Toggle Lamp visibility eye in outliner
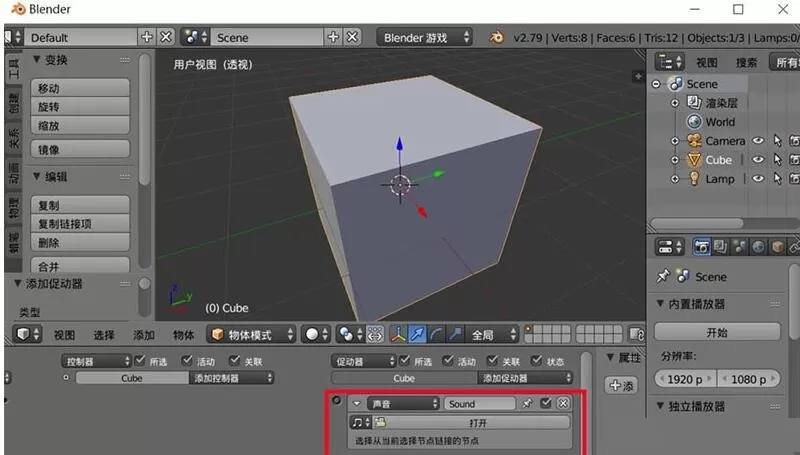Image resolution: width=800 pixels, height=455 pixels. [758, 179]
